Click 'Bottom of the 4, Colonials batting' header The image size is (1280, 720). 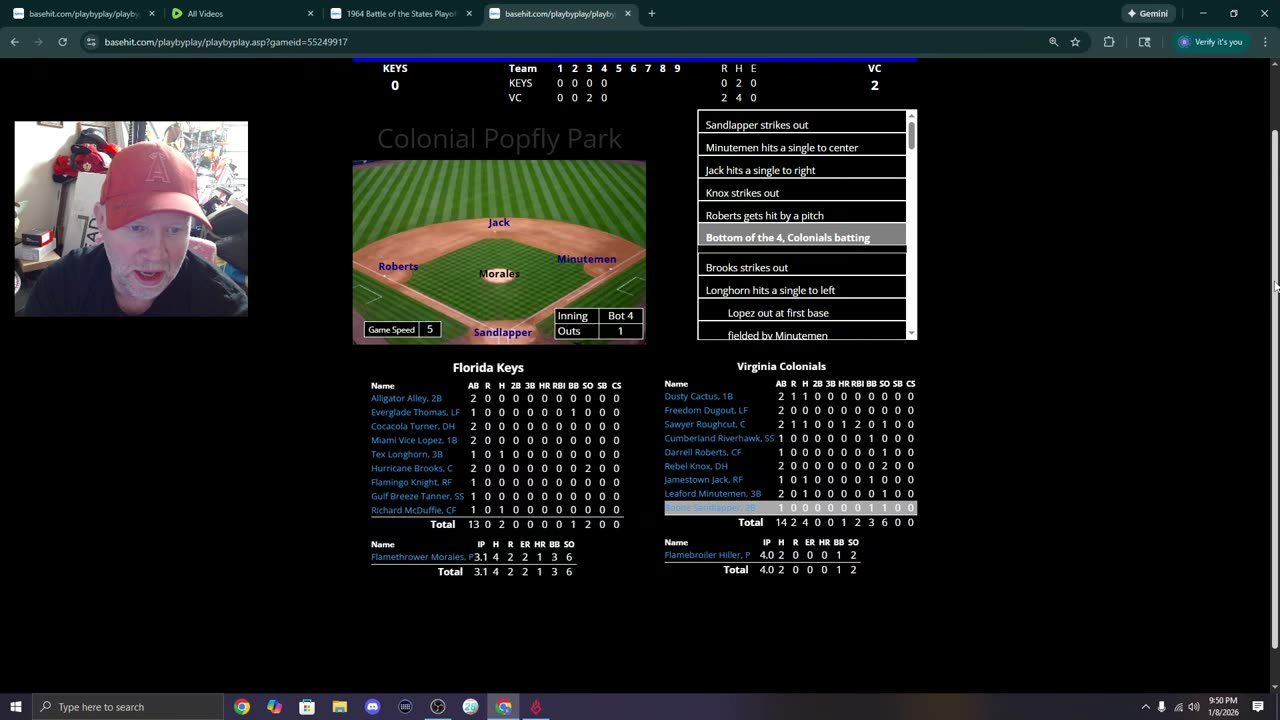click(802, 238)
